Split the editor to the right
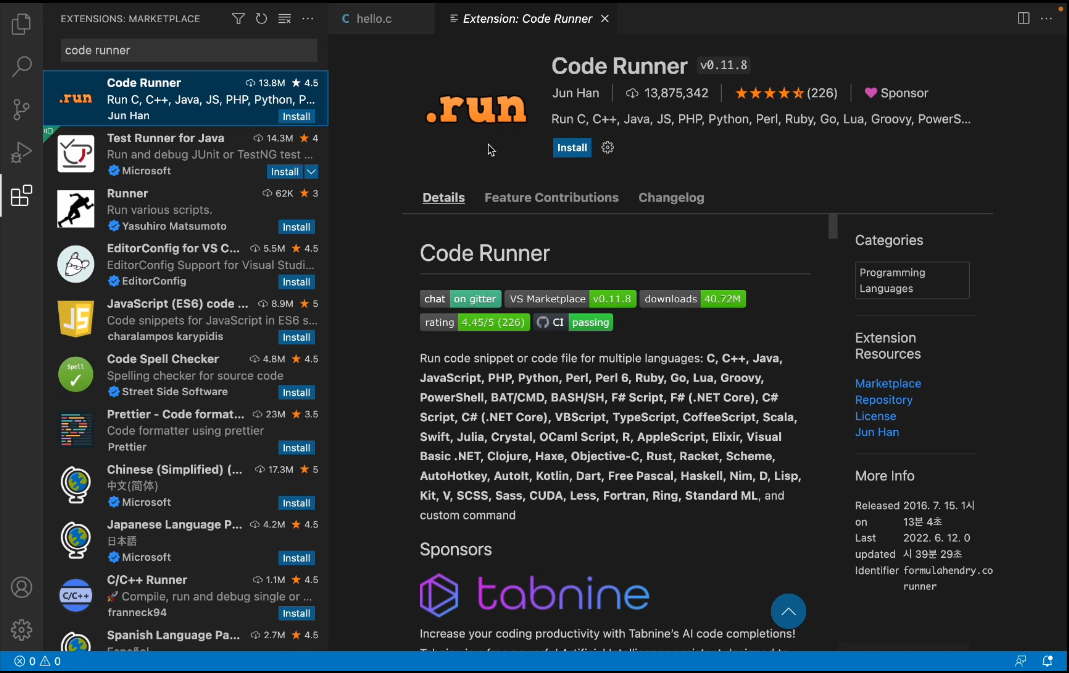The height and width of the screenshot is (673, 1069). (x=1023, y=18)
